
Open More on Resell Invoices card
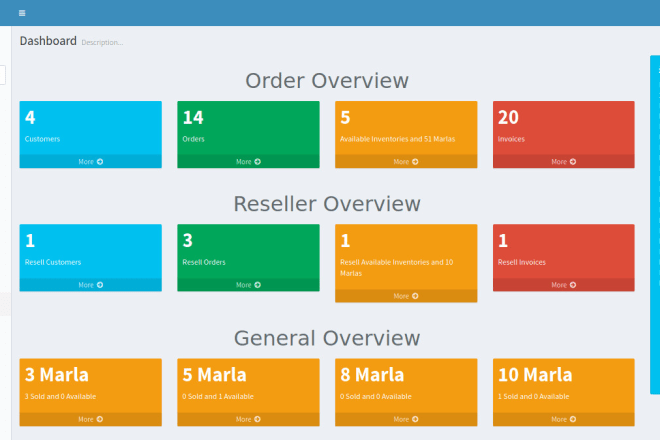coord(564,285)
